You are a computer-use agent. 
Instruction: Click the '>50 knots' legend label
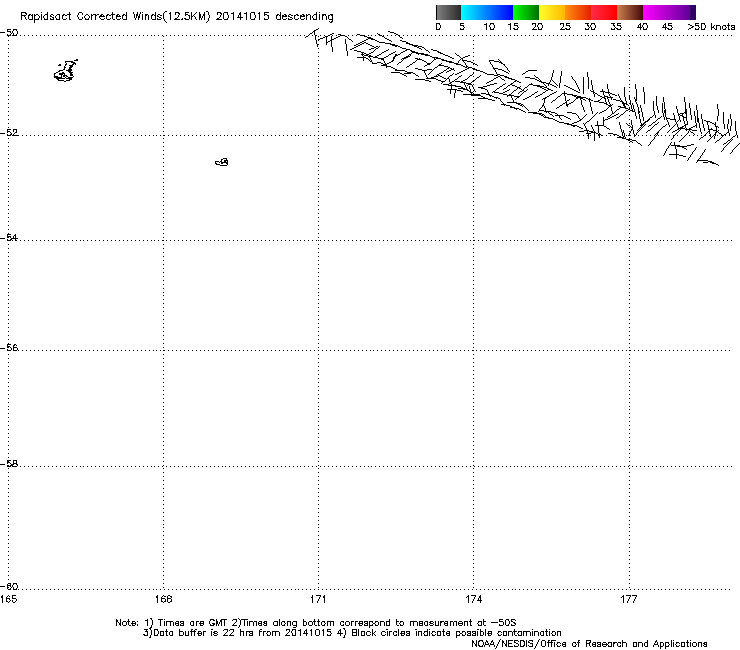pyautogui.click(x=711, y=27)
